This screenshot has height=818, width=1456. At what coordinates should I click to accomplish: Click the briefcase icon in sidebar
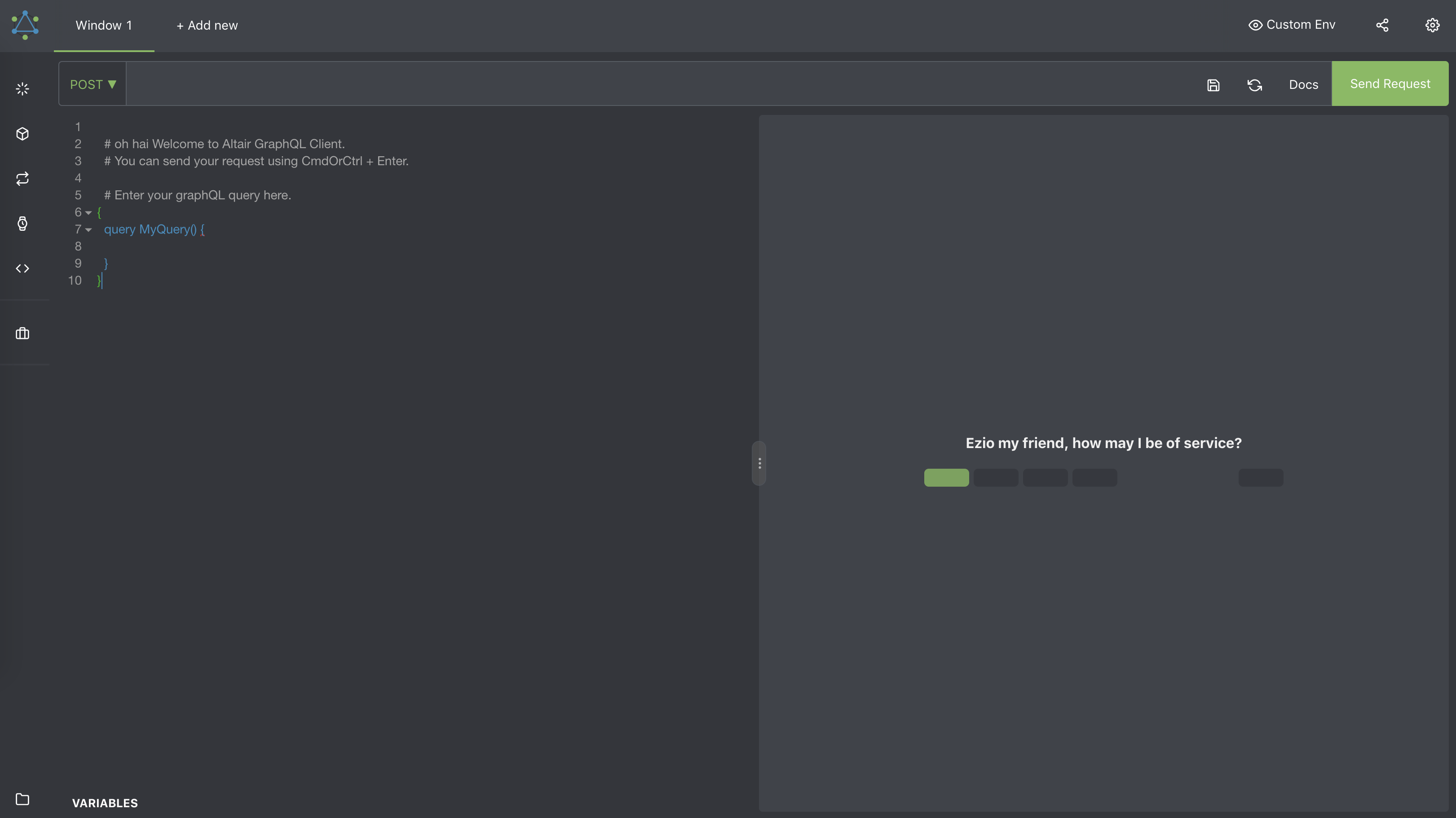[22, 333]
